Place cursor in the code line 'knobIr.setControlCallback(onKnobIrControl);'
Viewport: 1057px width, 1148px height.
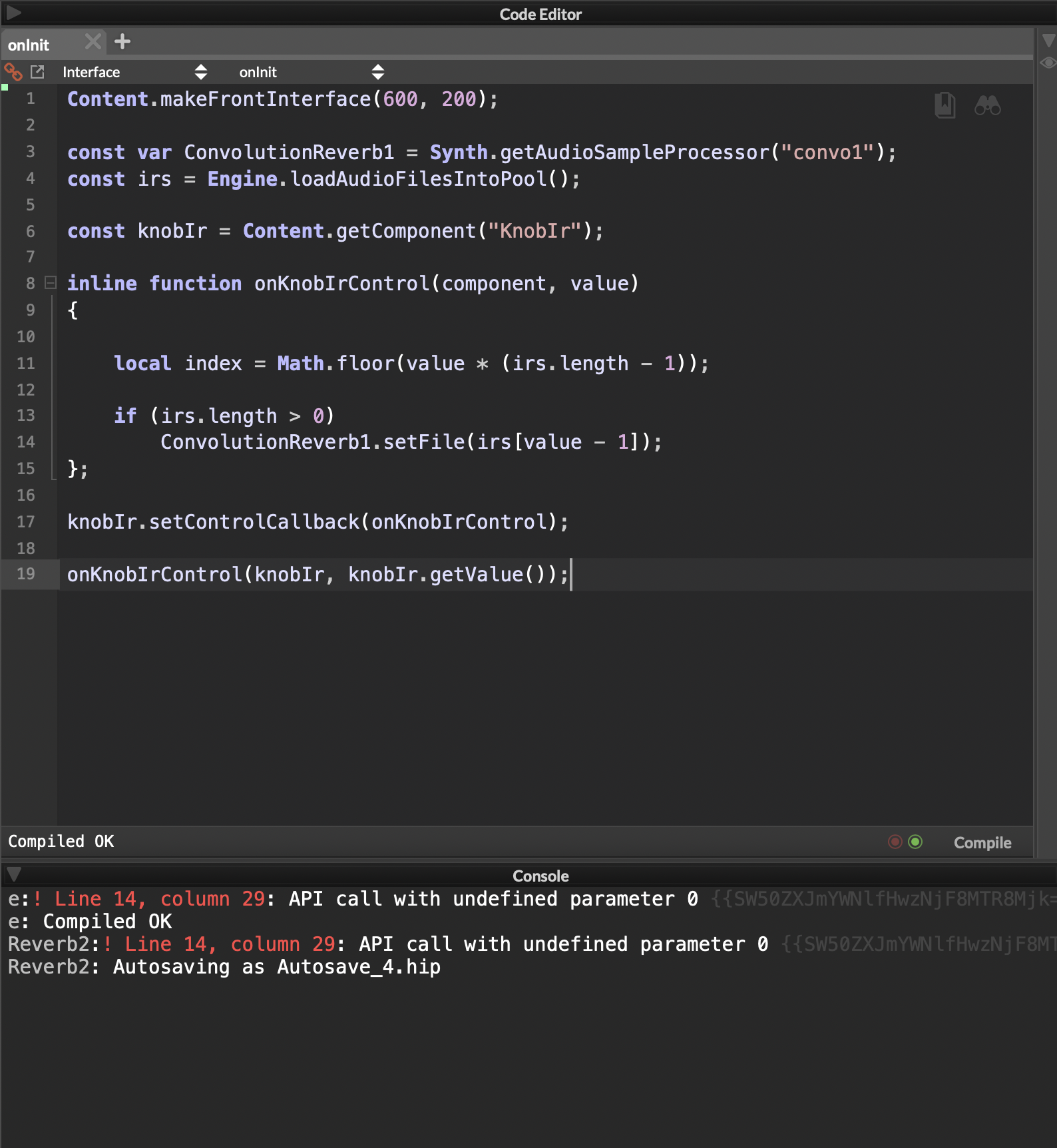(x=318, y=521)
